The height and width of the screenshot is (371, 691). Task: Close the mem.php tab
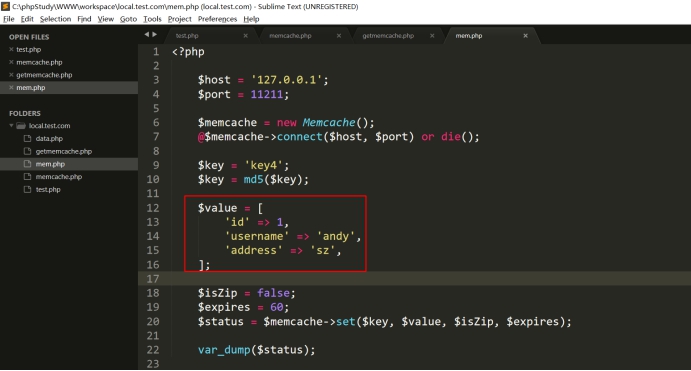525,36
